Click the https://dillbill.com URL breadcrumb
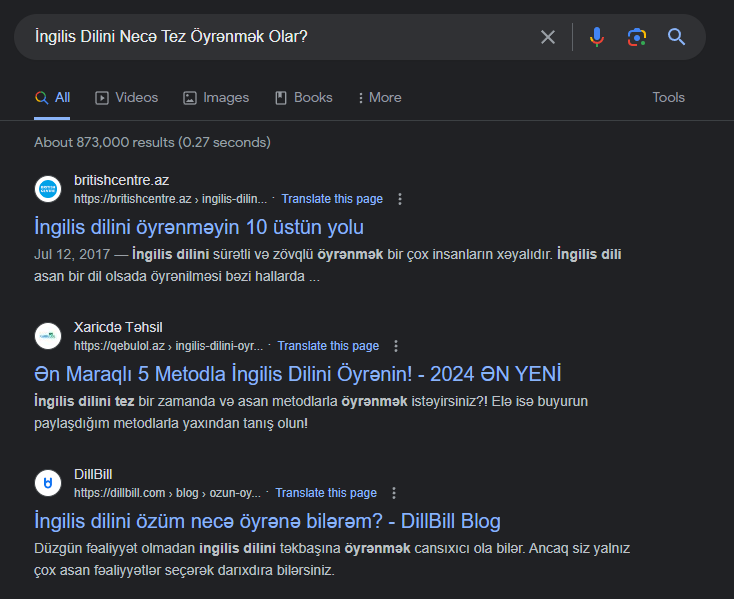Image resolution: width=734 pixels, height=599 pixels. click(167, 493)
